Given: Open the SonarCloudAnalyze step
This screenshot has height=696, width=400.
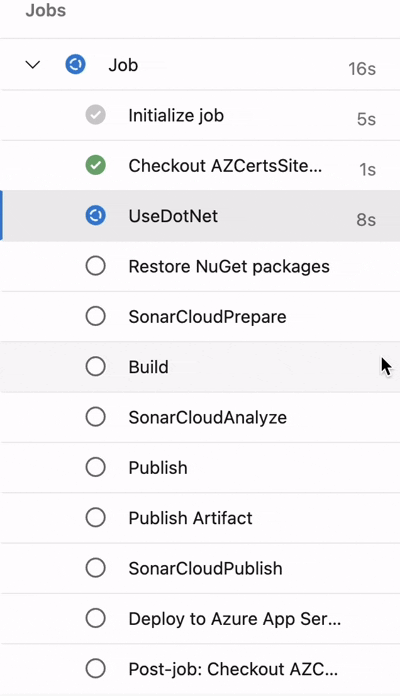Looking at the screenshot, I should click(200, 417).
